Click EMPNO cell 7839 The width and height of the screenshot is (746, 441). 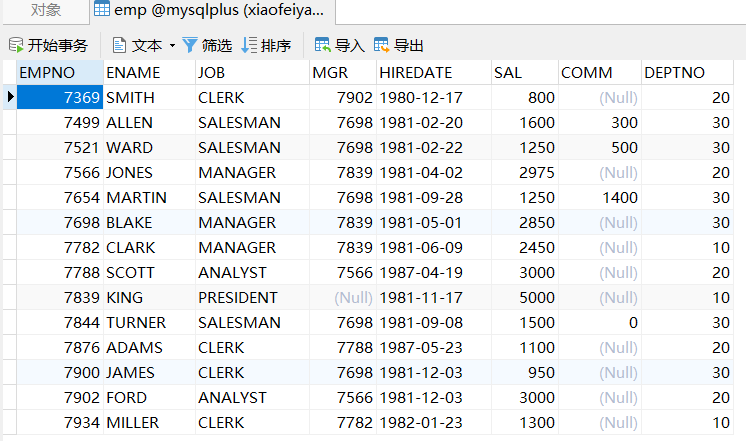click(x=60, y=297)
